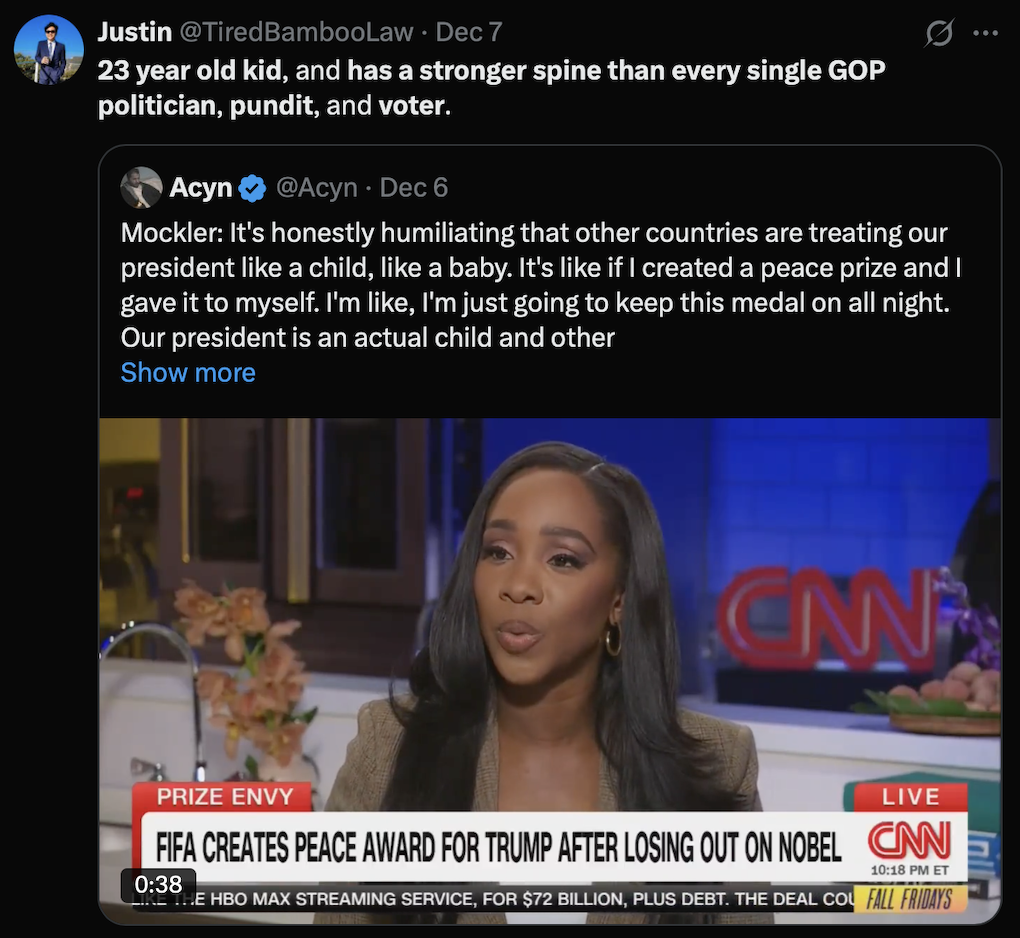
Task: Open the Dec 7 post timestamp
Action: tap(468, 32)
